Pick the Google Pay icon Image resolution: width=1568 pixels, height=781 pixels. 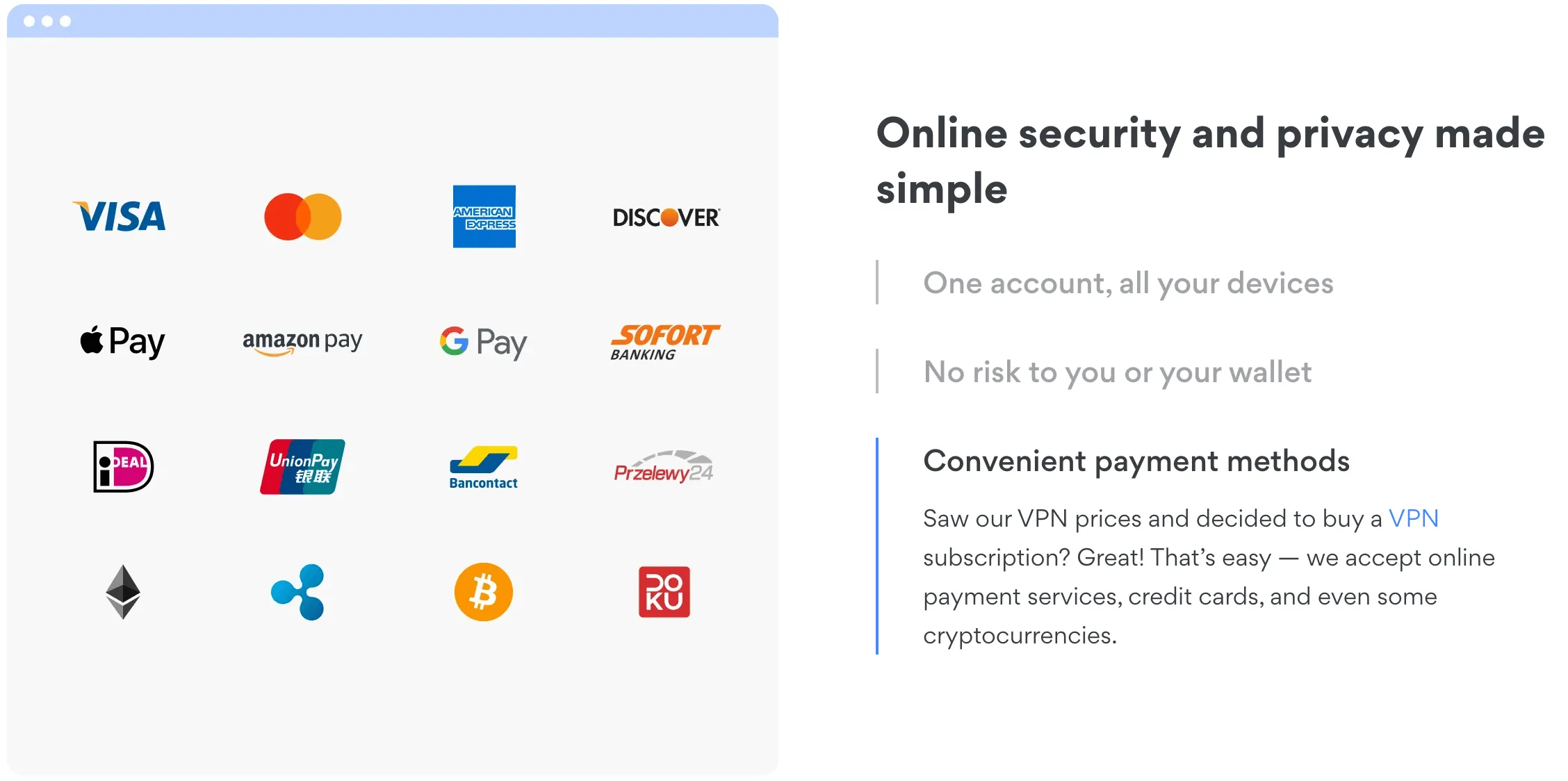[x=483, y=342]
